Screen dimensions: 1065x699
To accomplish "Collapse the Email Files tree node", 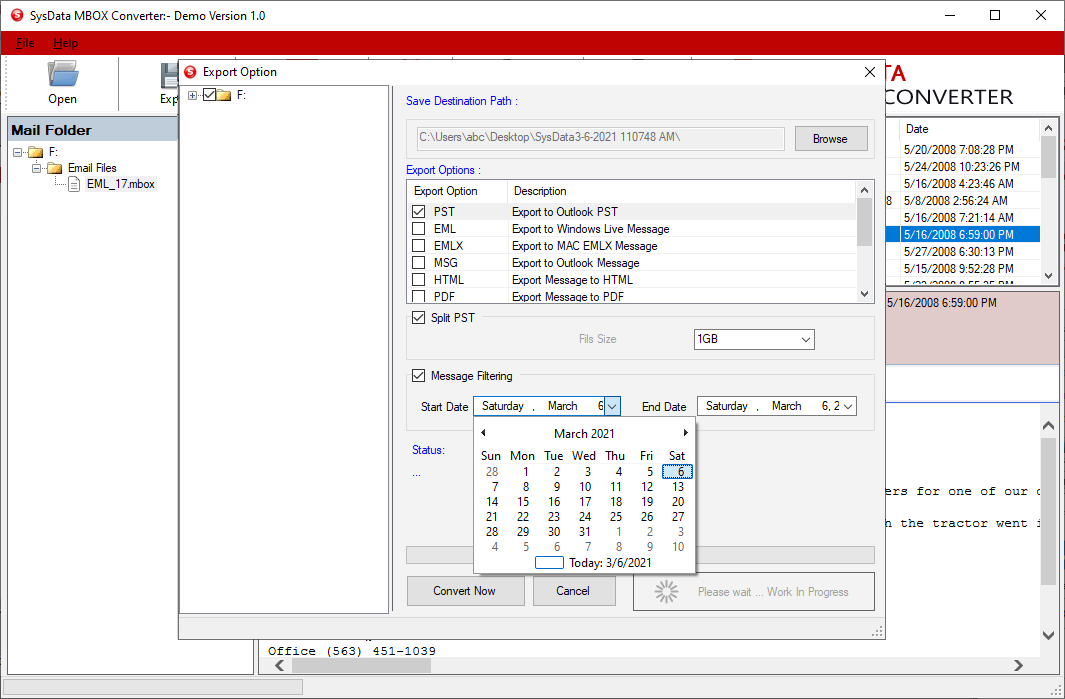I will pyautogui.click(x=37, y=168).
